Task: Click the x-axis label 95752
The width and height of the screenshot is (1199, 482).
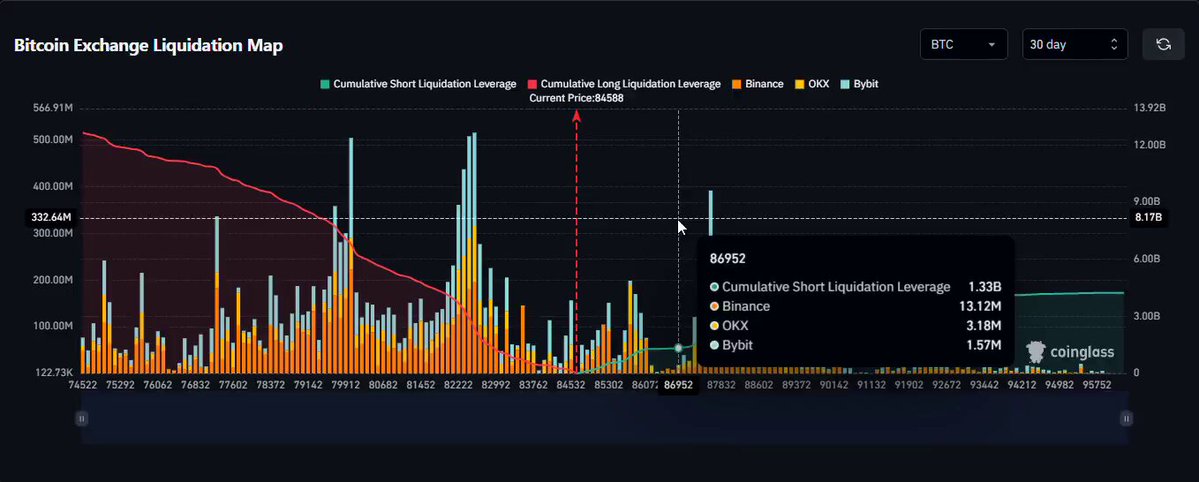Action: (x=1097, y=385)
